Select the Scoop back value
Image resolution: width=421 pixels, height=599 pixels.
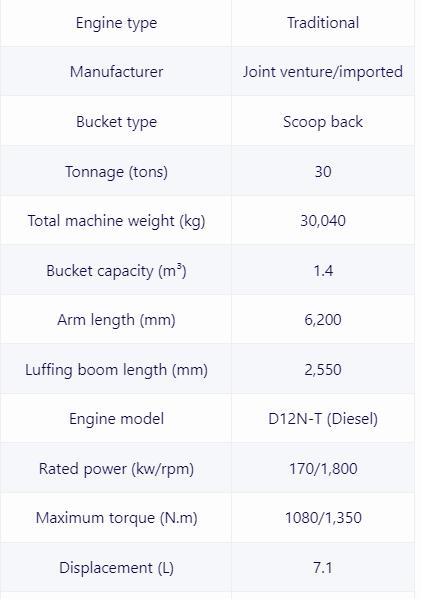pyautogui.click(x=323, y=121)
